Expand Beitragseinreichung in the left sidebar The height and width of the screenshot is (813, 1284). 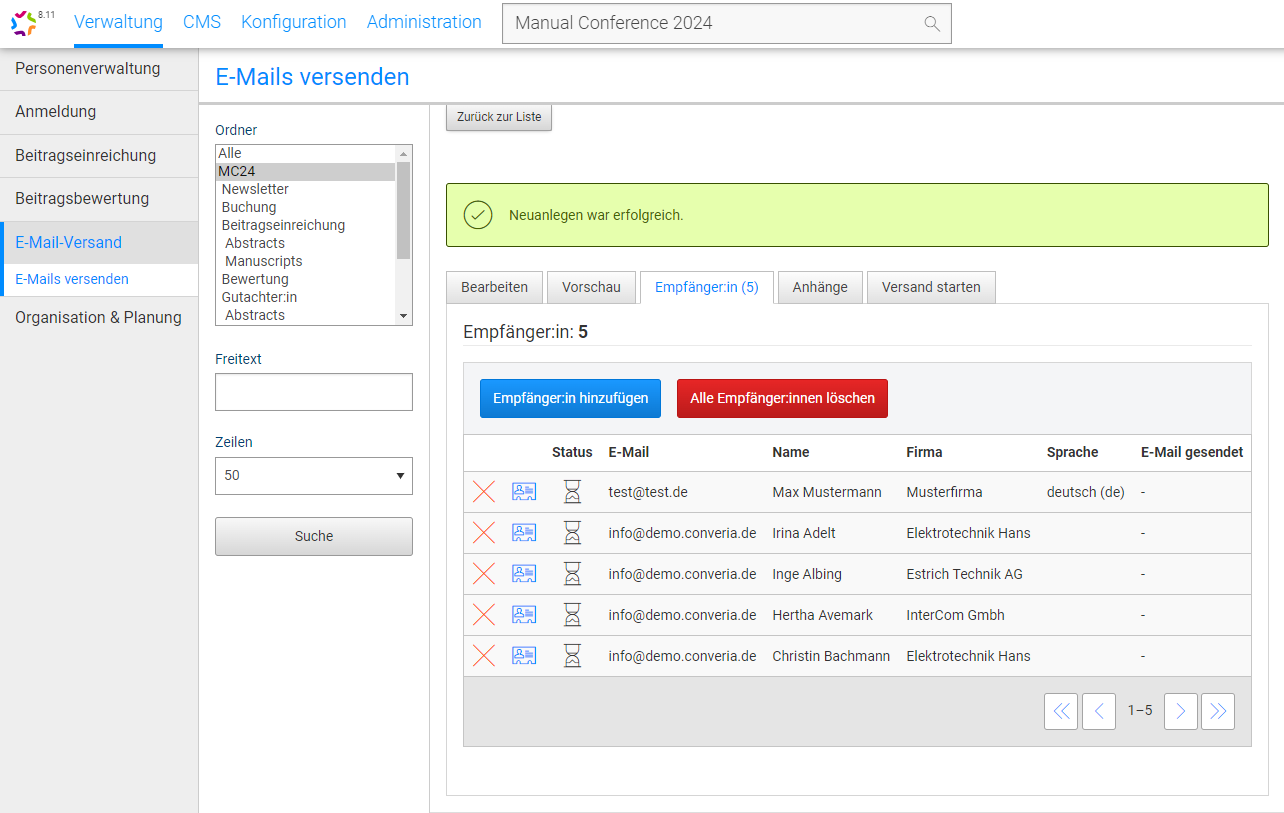click(x=86, y=155)
